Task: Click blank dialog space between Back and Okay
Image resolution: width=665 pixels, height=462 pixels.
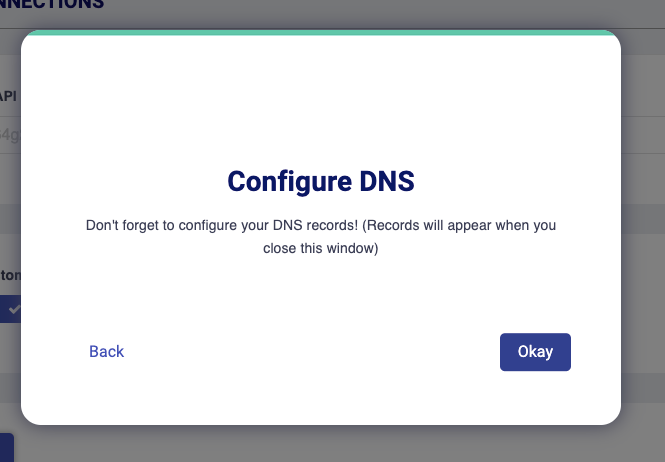Action: (x=312, y=352)
